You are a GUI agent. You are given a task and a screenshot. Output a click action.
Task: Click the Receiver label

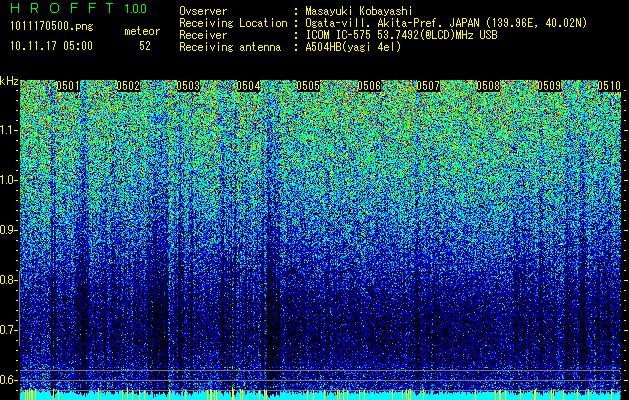pos(203,35)
